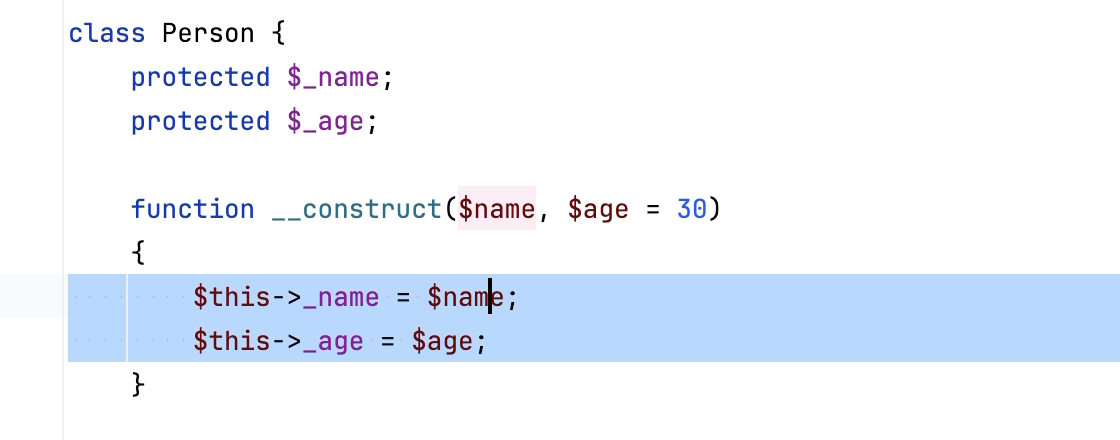
Task: Click $name on the assignment's right side
Action: click(466, 297)
